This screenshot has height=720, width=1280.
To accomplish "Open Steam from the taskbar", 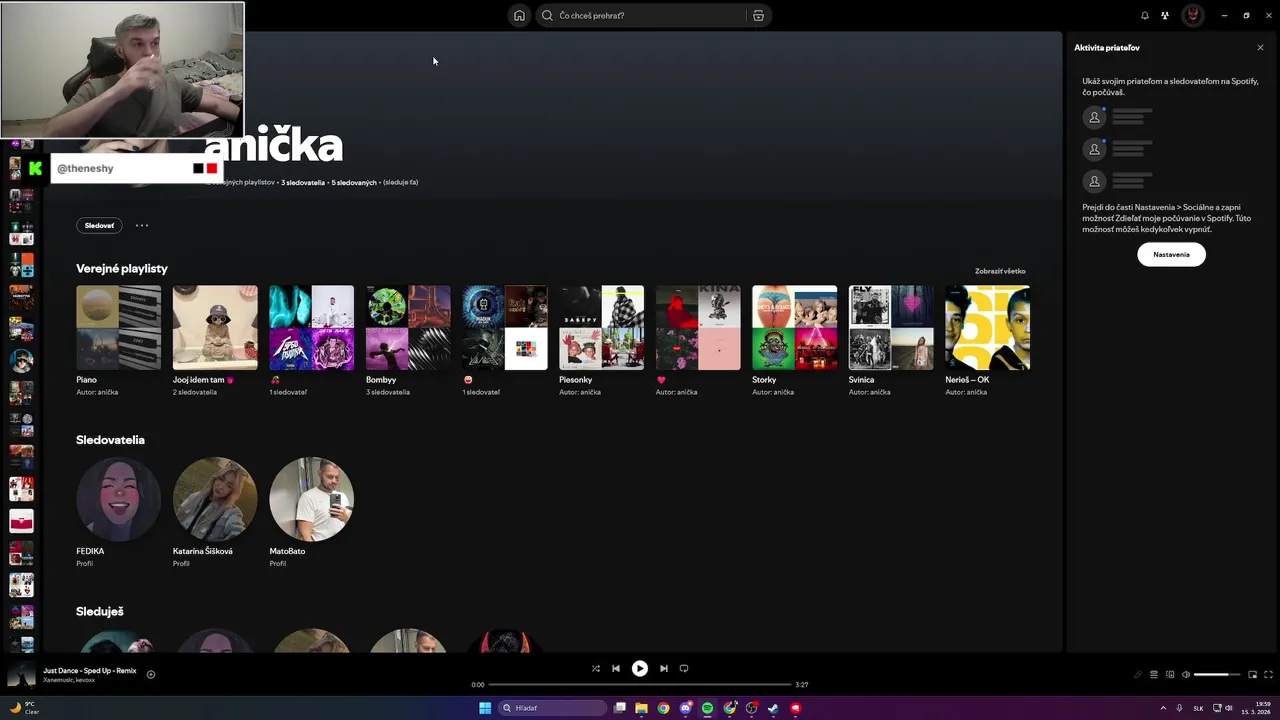I will click(x=773, y=708).
